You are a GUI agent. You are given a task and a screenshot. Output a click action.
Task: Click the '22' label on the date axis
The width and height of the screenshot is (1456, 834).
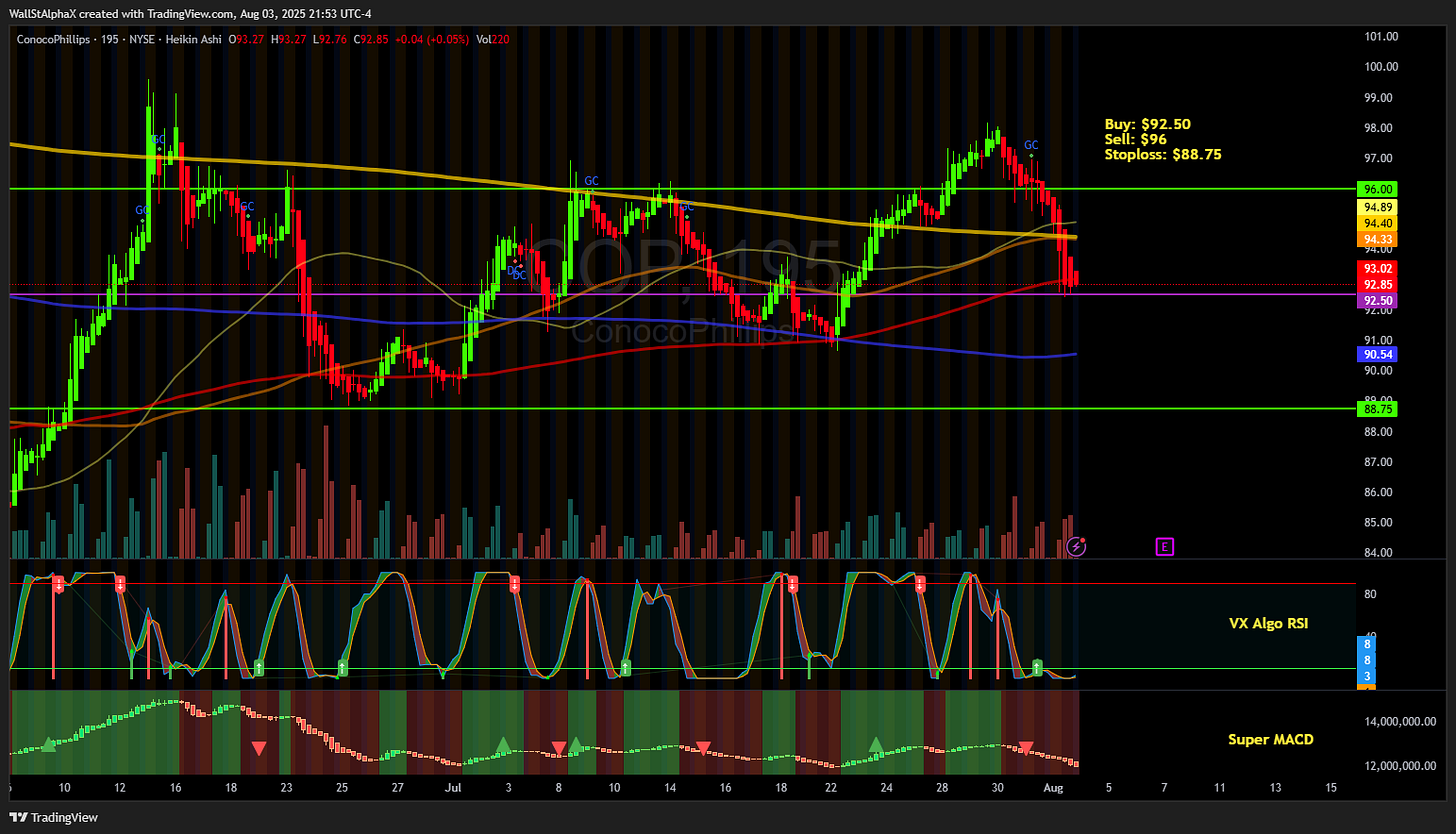831,788
